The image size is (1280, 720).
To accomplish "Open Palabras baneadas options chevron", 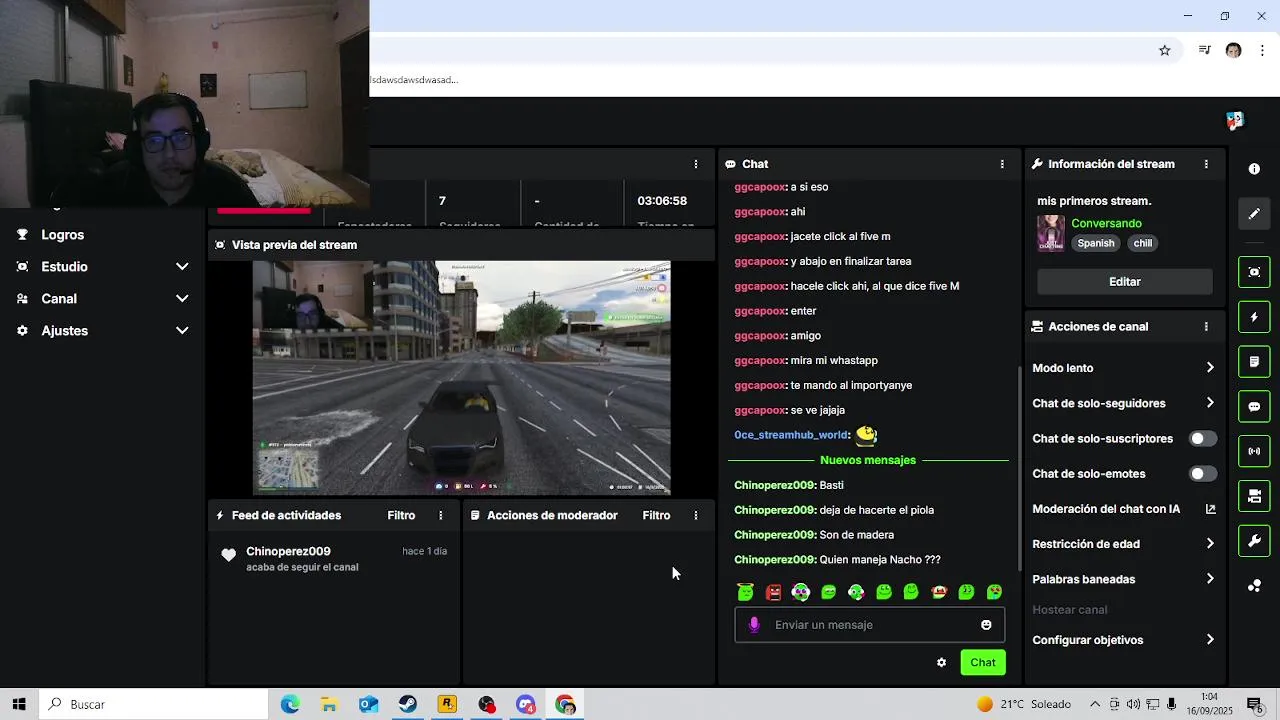I will (x=1210, y=579).
